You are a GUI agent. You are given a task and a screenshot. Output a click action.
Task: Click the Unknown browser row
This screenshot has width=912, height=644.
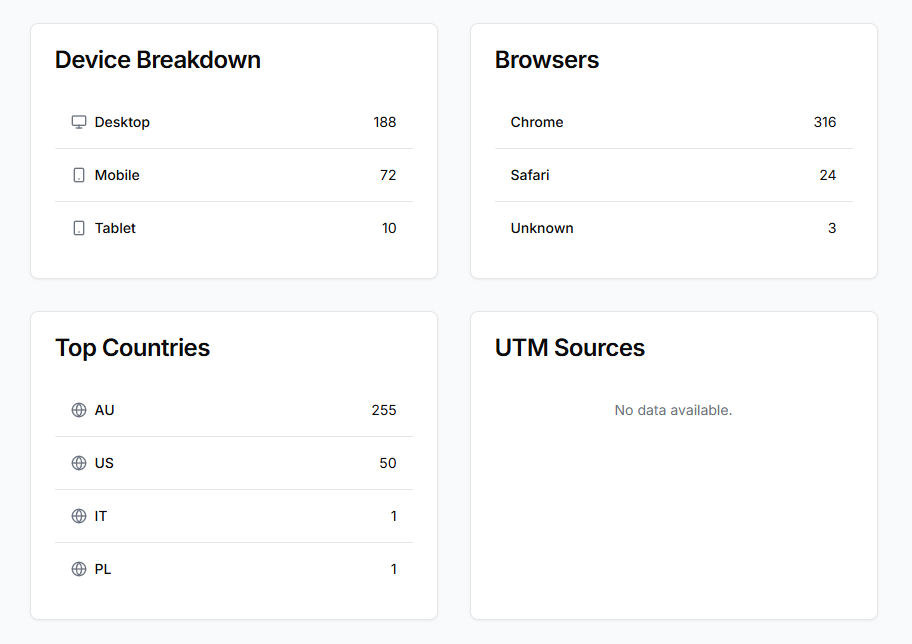[x=673, y=228]
